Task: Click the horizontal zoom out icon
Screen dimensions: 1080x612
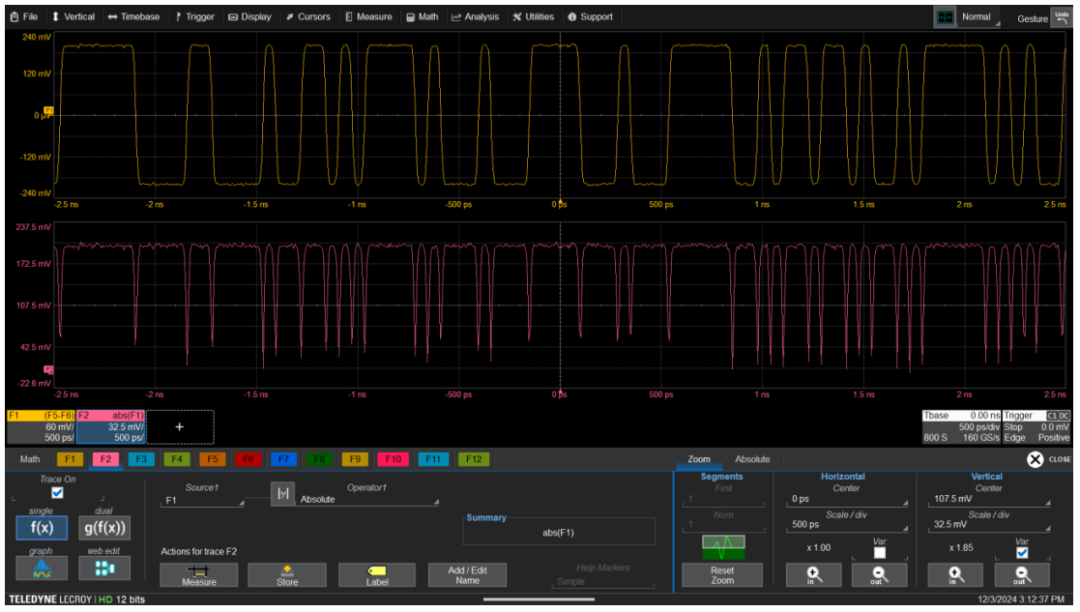Action: pyautogui.click(x=878, y=575)
